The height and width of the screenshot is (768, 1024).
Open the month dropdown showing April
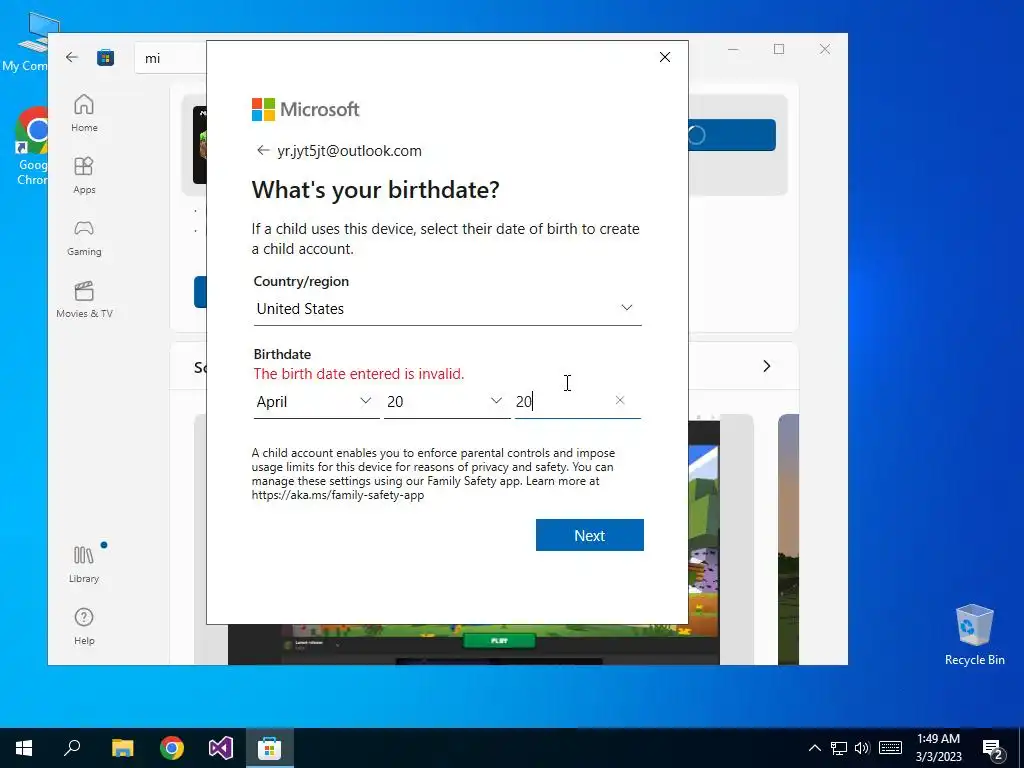[x=316, y=402]
